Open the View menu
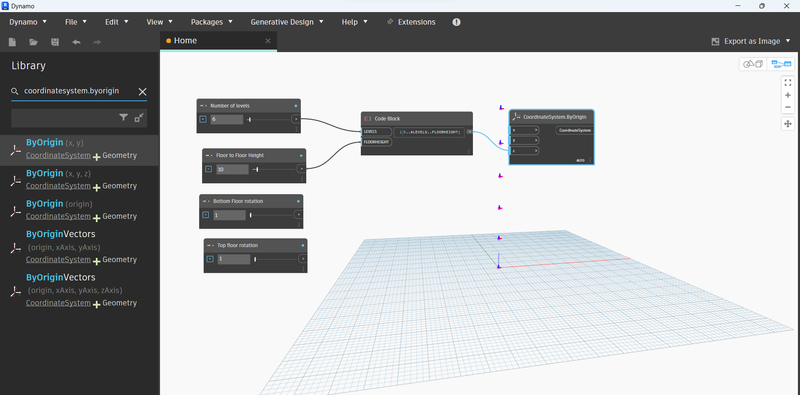 [159, 22]
